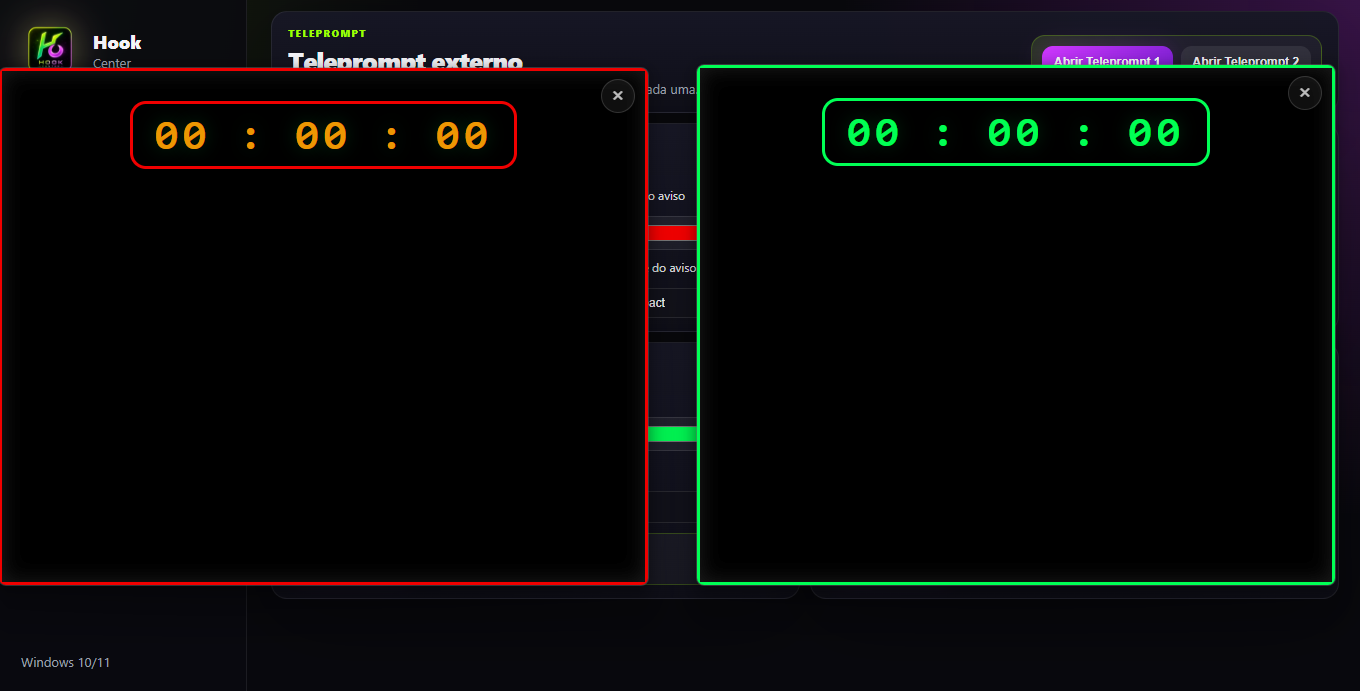Click the "Teleprompt externo" page title

405,60
